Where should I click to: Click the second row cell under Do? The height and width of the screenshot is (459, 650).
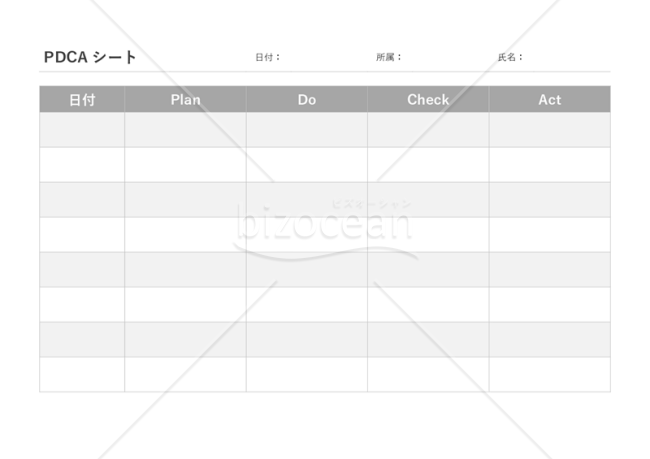307,165
